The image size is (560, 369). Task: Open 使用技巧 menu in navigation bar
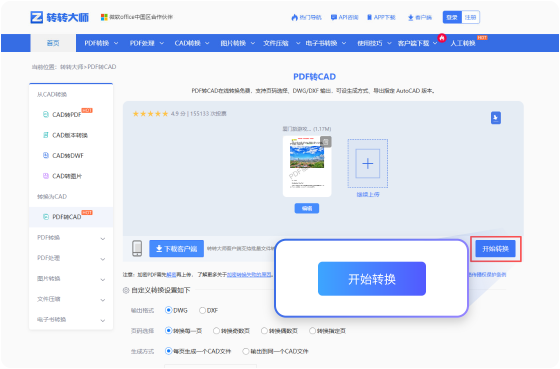[x=374, y=43]
